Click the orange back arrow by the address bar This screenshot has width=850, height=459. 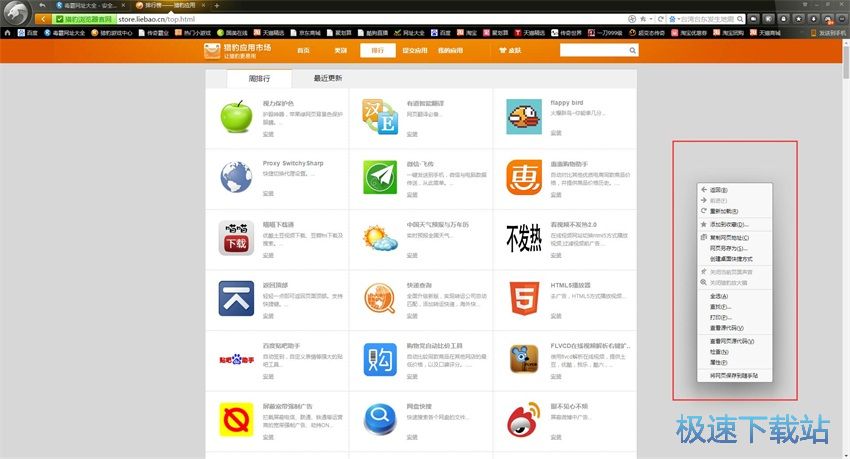(x=43, y=19)
